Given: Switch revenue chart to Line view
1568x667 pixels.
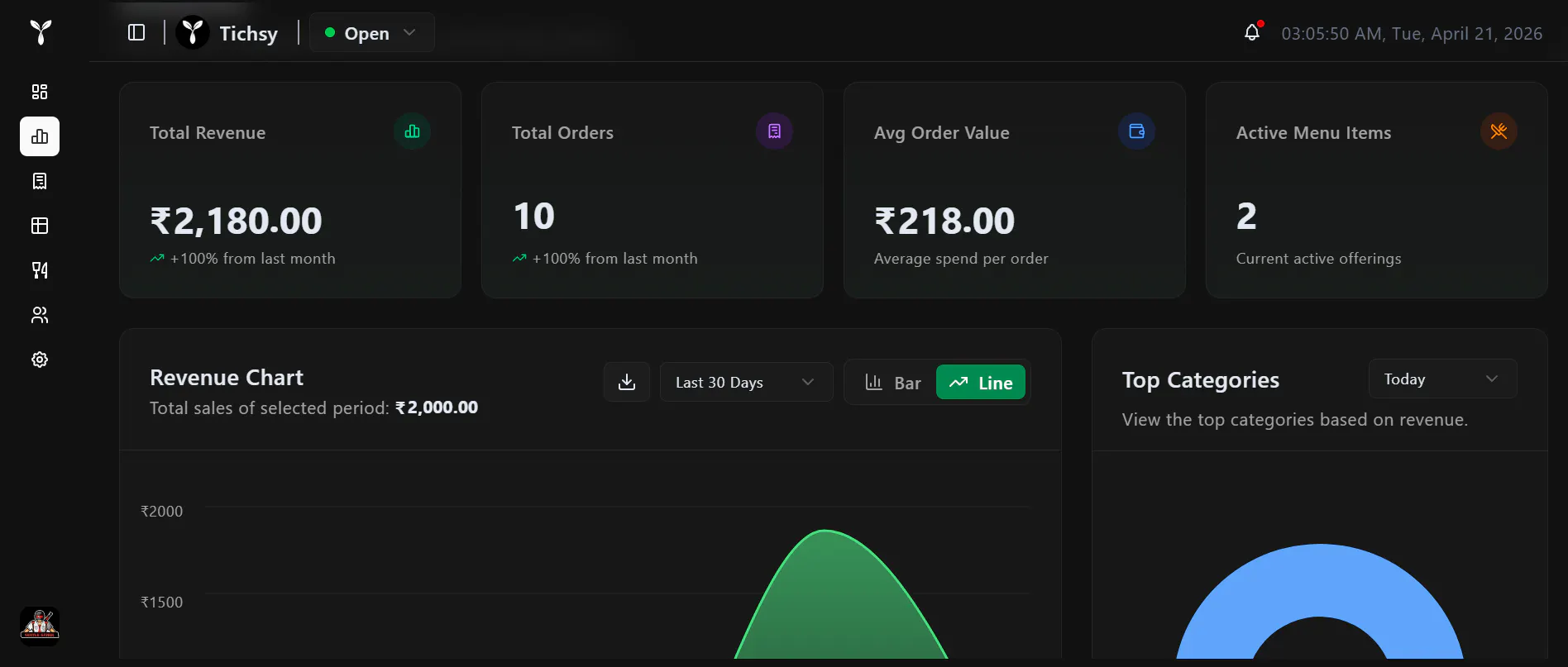Looking at the screenshot, I should pyautogui.click(x=981, y=383).
